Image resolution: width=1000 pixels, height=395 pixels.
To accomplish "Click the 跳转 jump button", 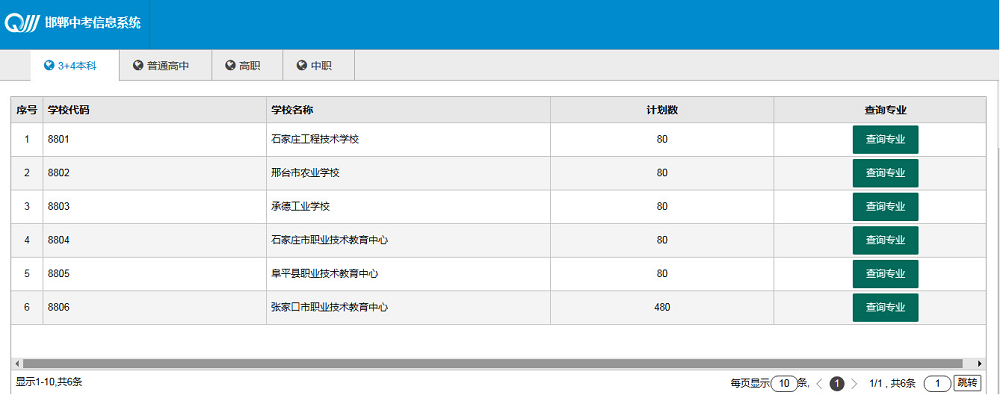I will [966, 384].
